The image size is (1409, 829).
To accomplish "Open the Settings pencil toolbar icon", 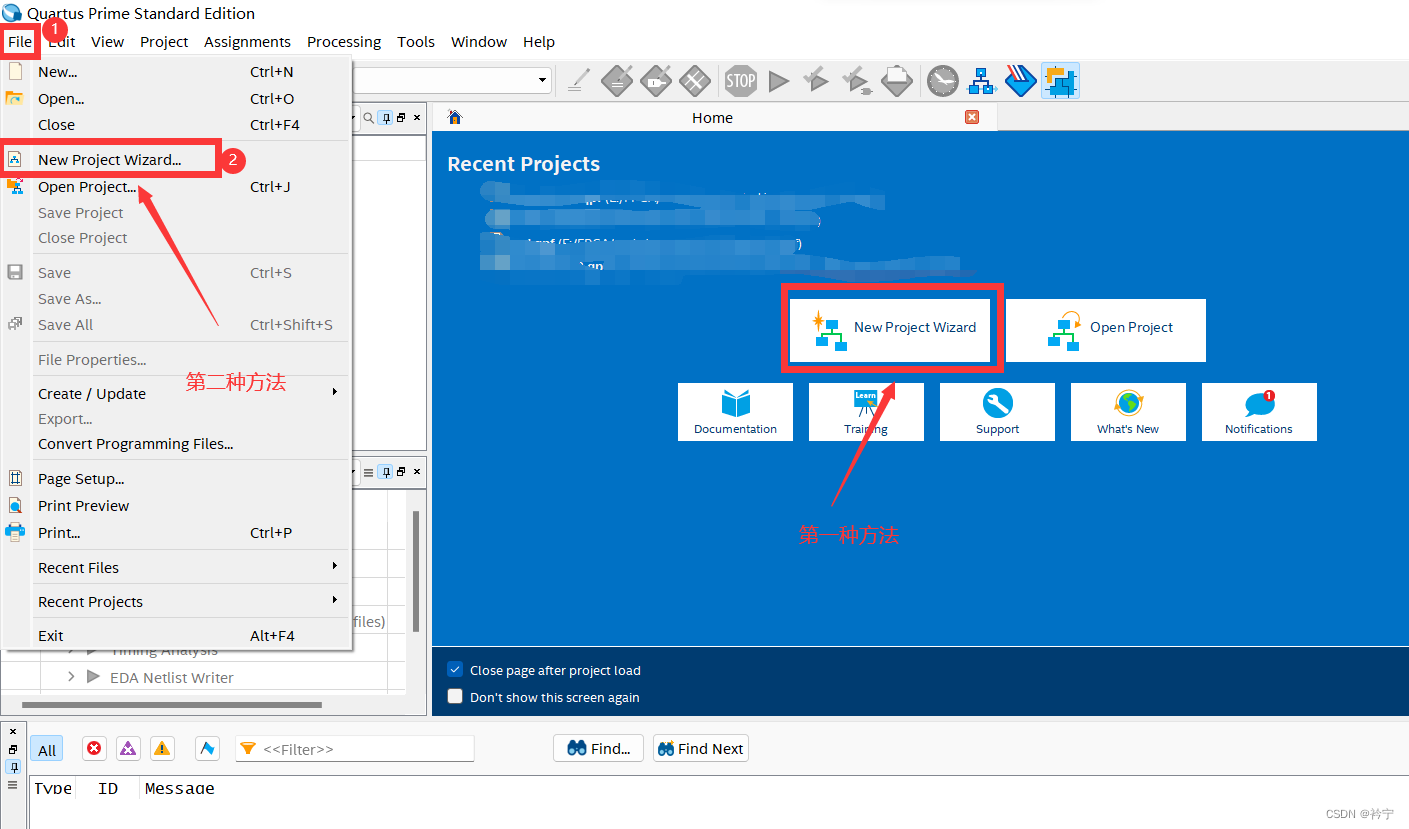I will tap(579, 81).
